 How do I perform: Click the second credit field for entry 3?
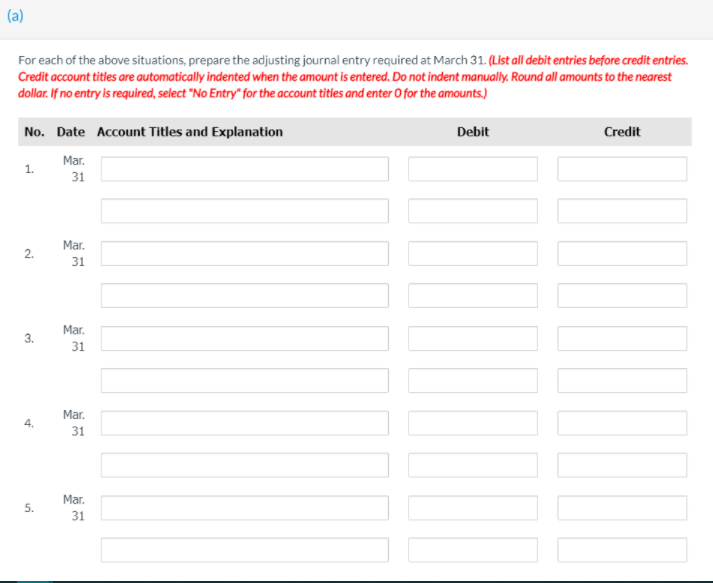[622, 380]
